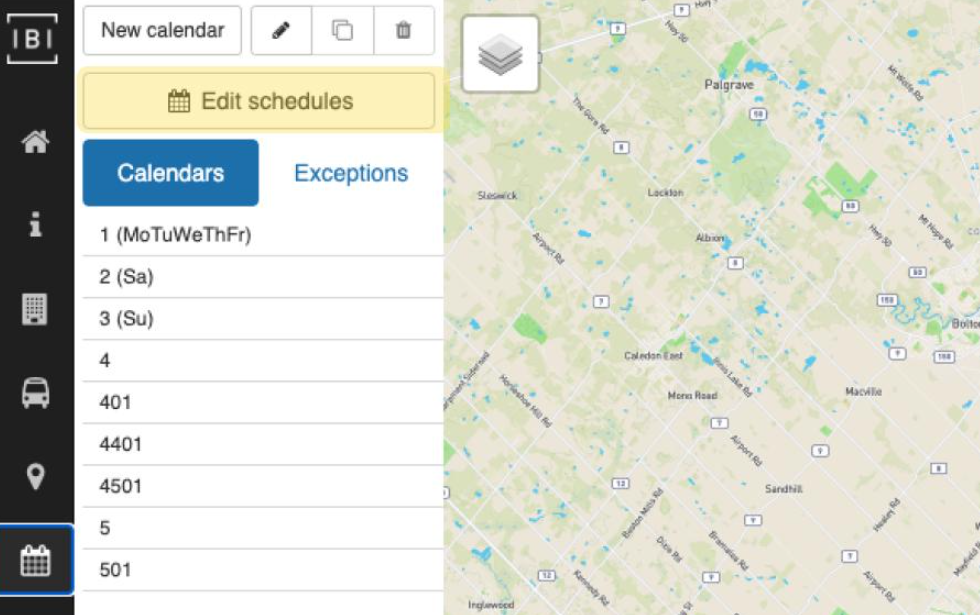Click the Lockton label on the map

coord(665,192)
